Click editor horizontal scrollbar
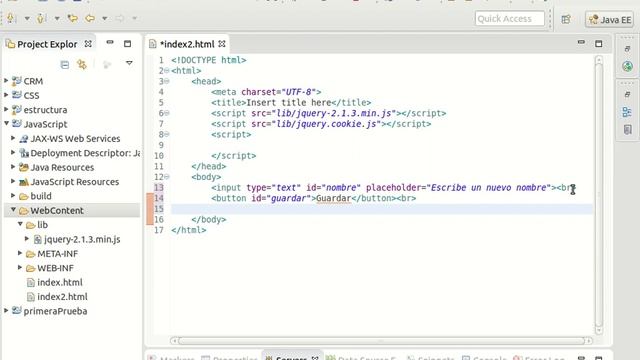The image size is (640, 360). 382,340
